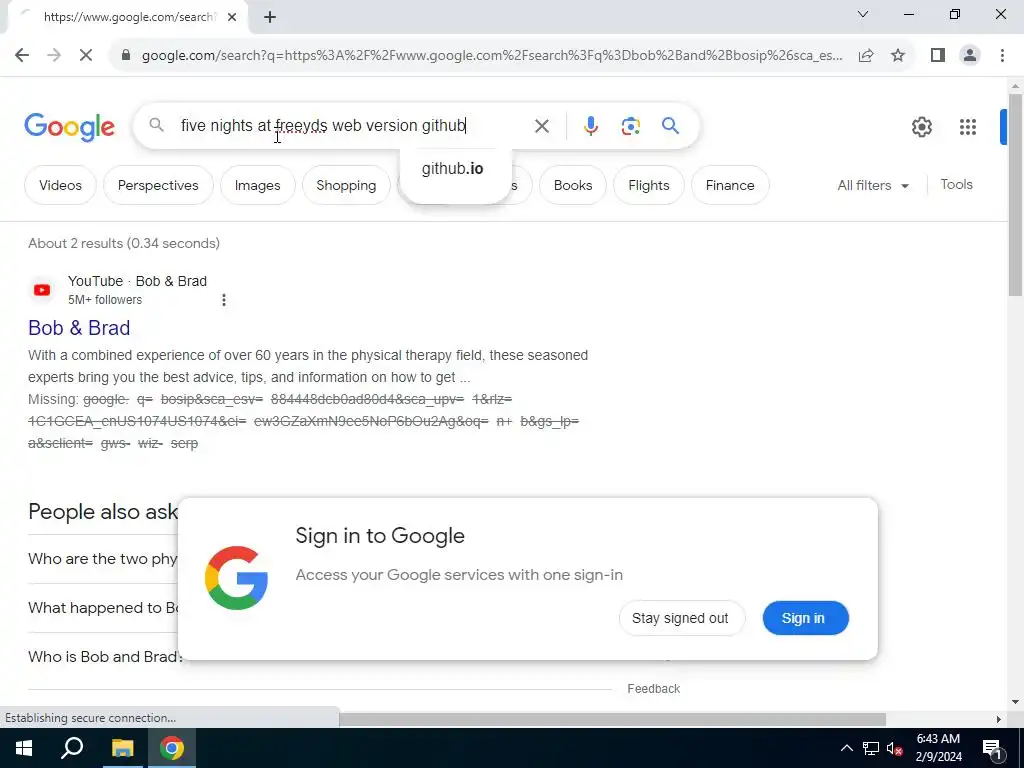Toggle the Chrome side panel
Image resolution: width=1024 pixels, height=768 pixels.
pyautogui.click(x=937, y=56)
